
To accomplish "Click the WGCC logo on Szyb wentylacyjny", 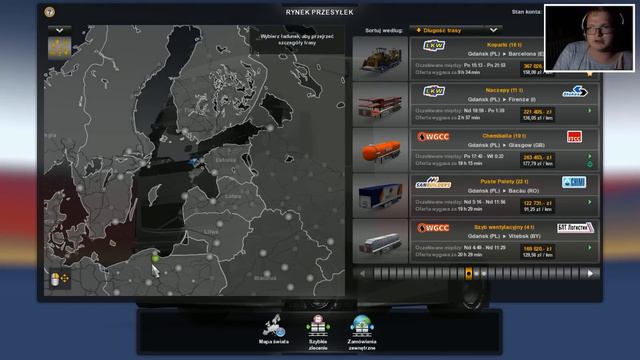I will click(433, 228).
